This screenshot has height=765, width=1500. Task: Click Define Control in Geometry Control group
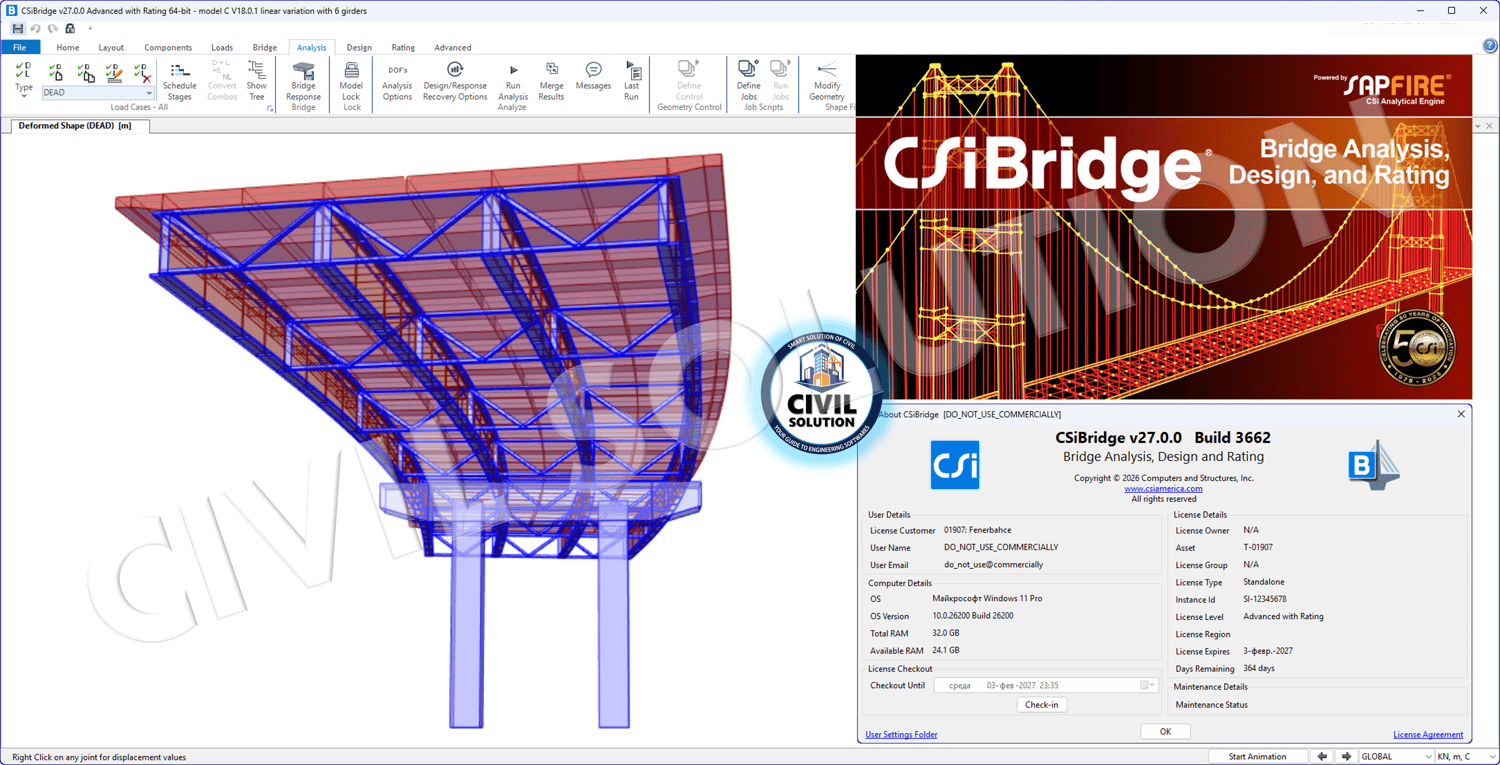[x=689, y=81]
